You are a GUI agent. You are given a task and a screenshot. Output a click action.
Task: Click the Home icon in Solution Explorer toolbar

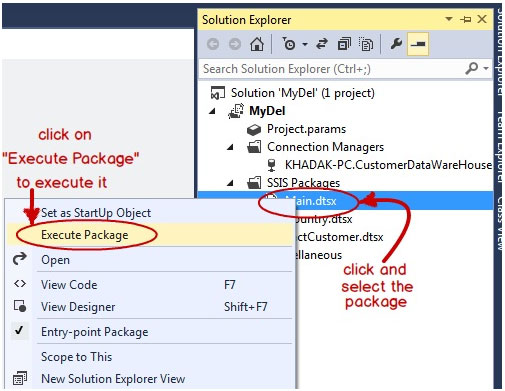pos(257,44)
